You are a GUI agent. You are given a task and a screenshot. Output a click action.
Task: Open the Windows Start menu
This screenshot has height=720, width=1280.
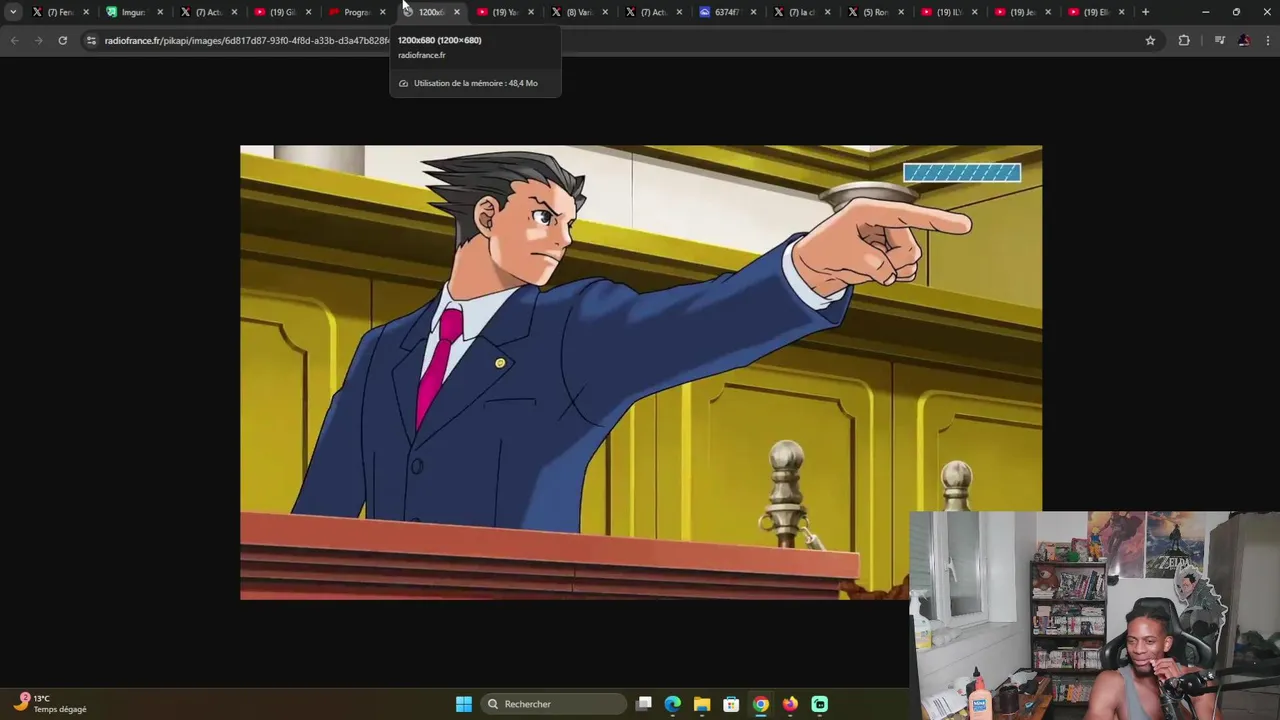click(464, 704)
